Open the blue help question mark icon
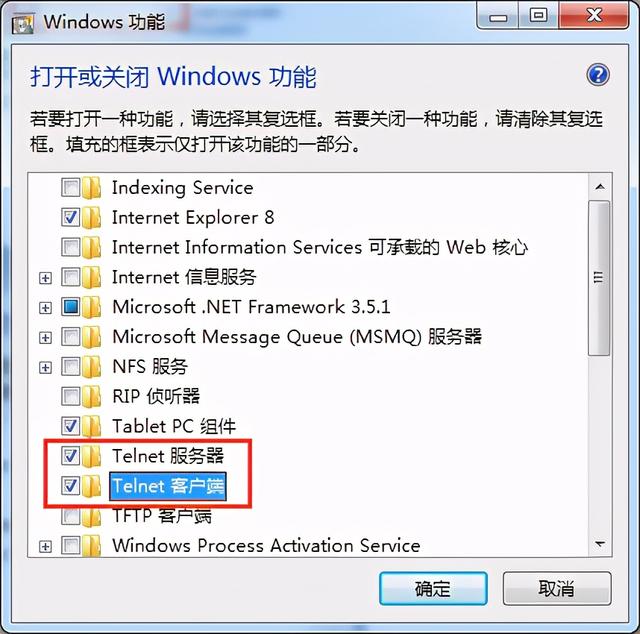 (x=598, y=75)
